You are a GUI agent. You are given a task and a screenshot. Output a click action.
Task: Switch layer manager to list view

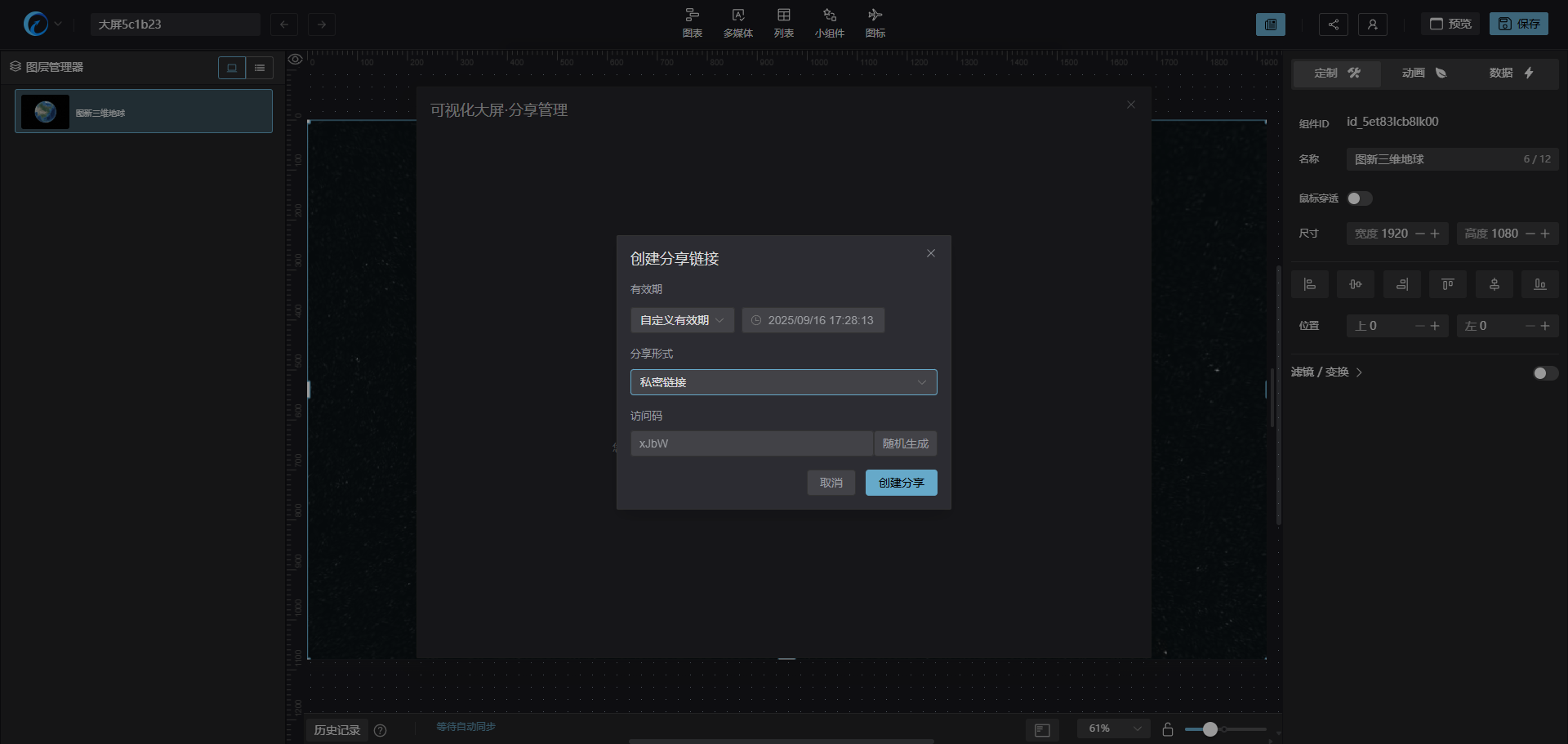click(x=260, y=68)
